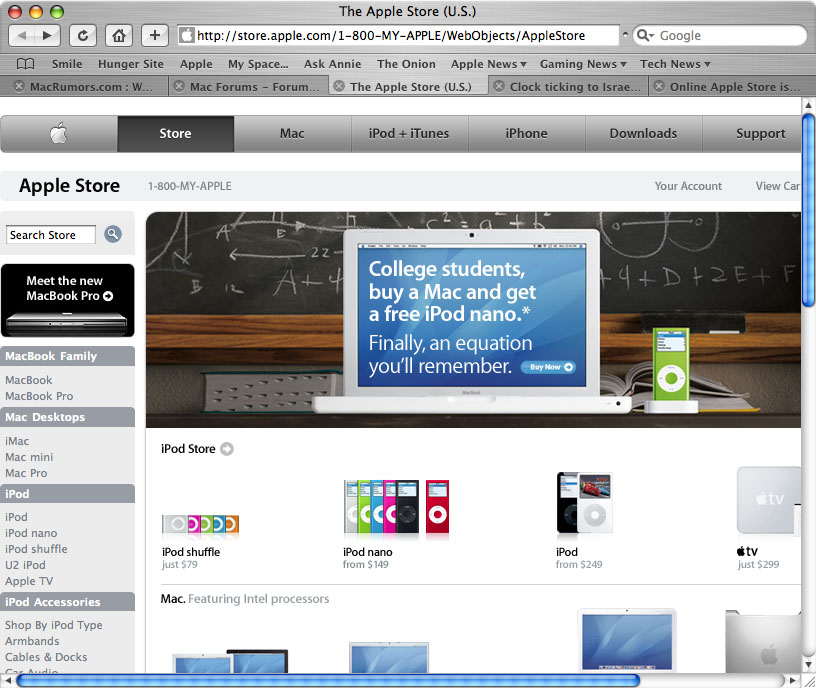Show all bookmarks book icon

tap(26, 64)
